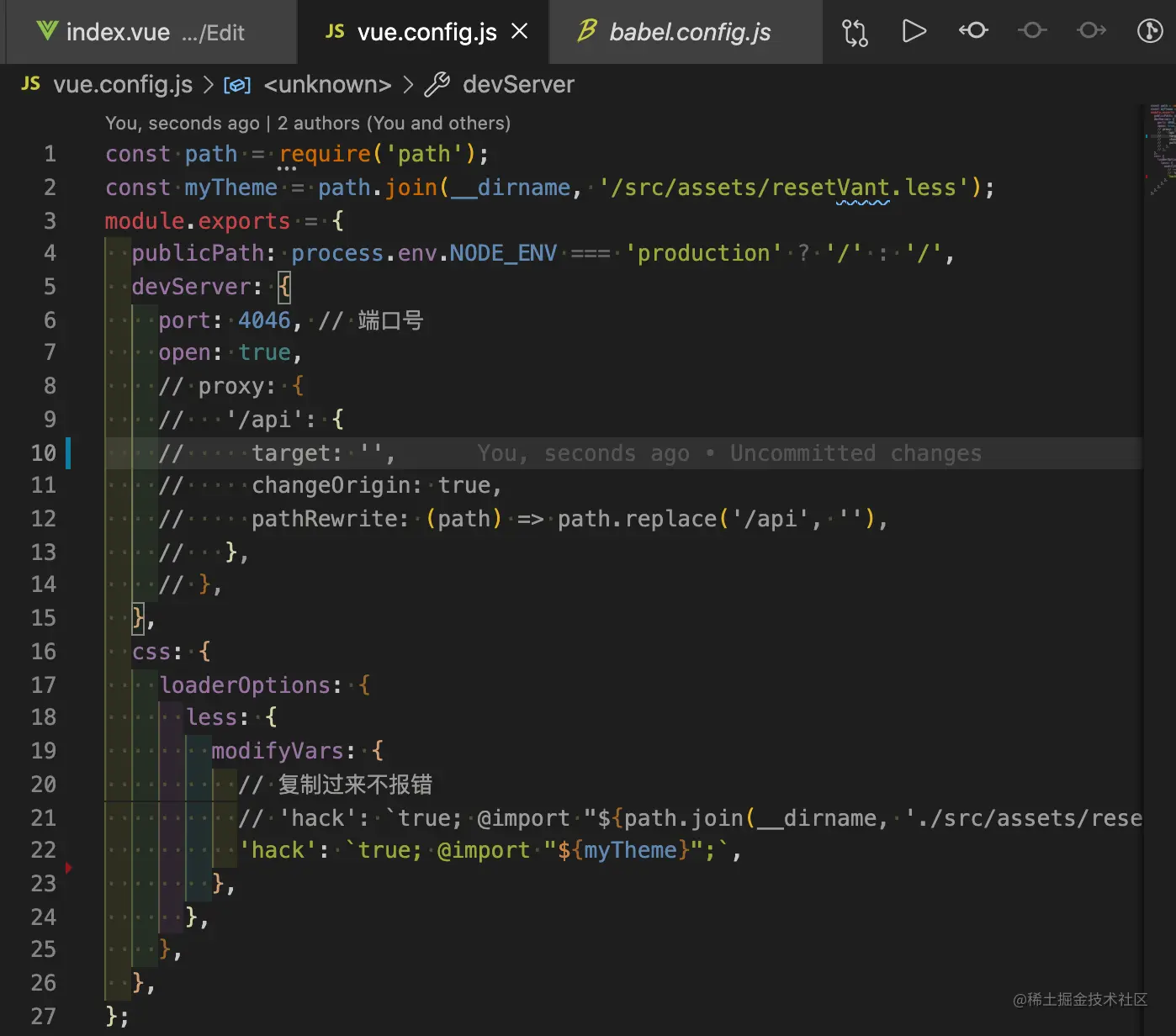Image resolution: width=1176 pixels, height=1036 pixels.
Task: Click the "modifyVars" key on line 19
Action: 278,751
